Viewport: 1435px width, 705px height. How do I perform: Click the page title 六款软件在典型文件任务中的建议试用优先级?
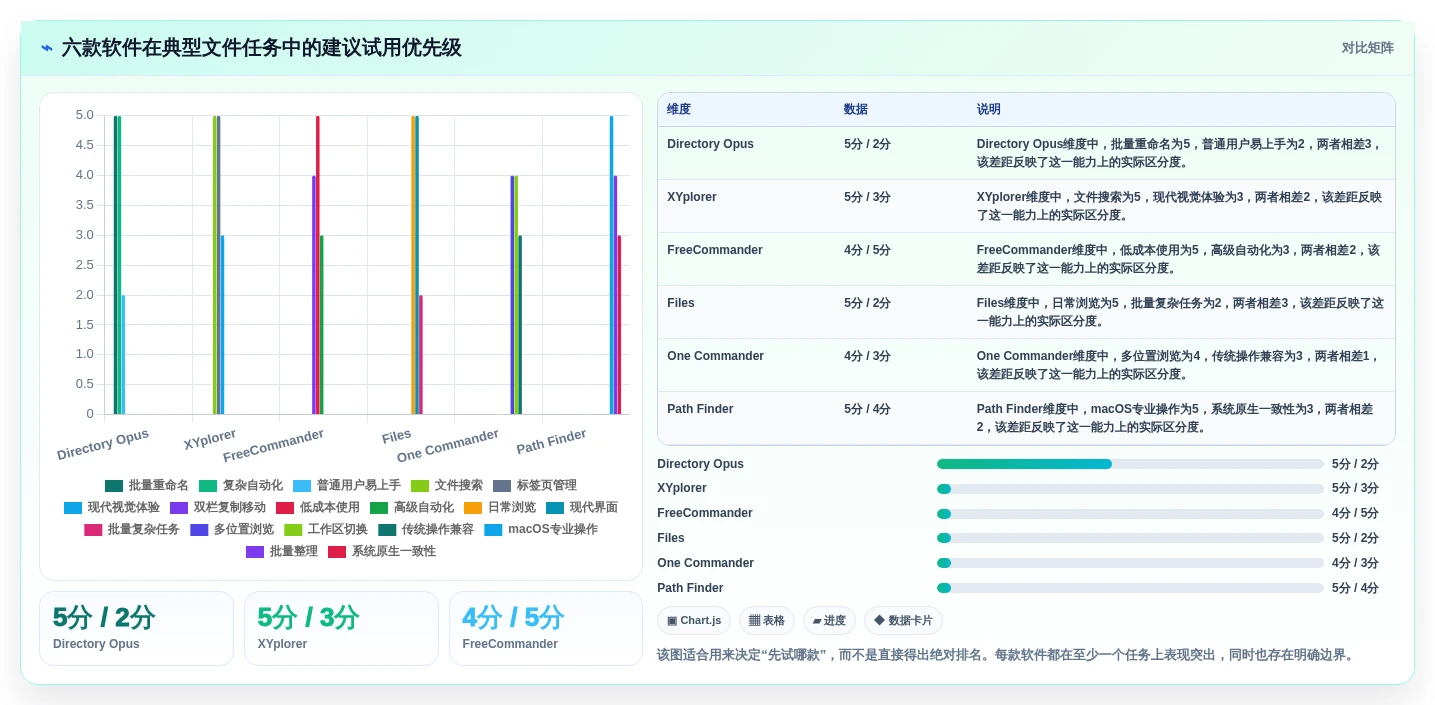(261, 48)
